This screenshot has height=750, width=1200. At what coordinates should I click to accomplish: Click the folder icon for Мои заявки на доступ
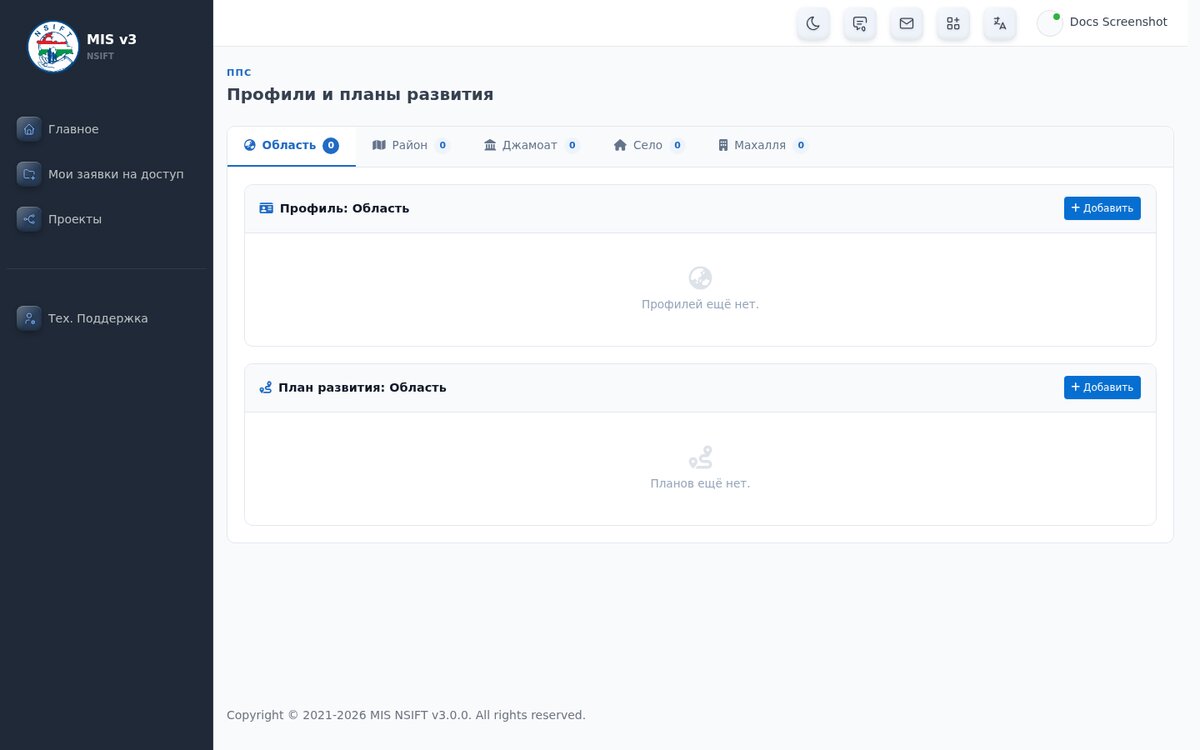(29, 174)
